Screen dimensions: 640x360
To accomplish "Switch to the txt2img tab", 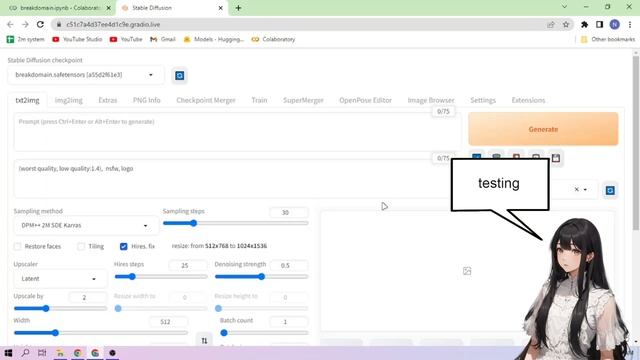I will (x=27, y=100).
